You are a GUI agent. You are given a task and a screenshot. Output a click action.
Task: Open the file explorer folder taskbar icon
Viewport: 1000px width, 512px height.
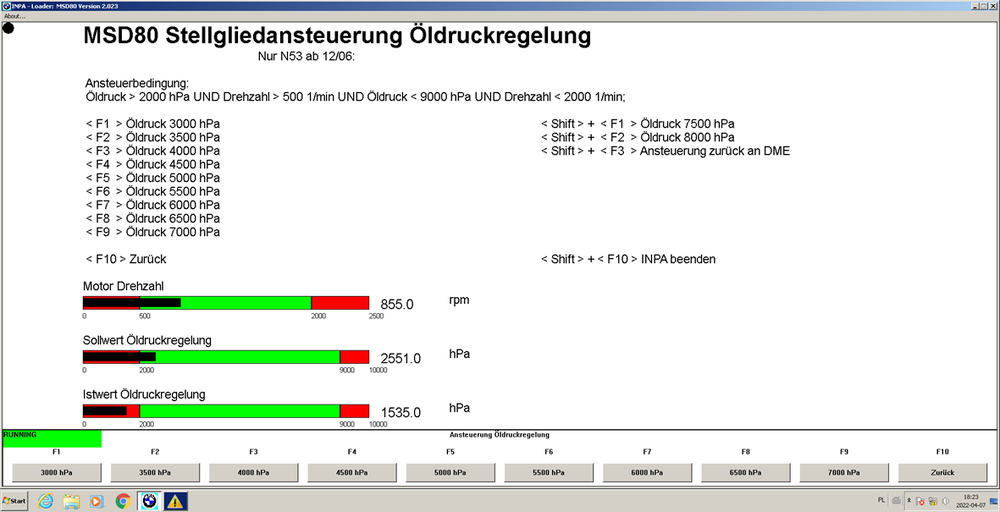coord(70,501)
